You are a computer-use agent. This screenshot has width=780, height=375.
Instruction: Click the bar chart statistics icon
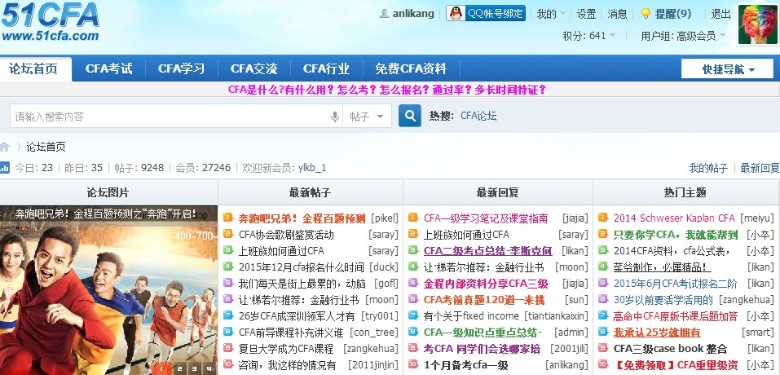5,168
